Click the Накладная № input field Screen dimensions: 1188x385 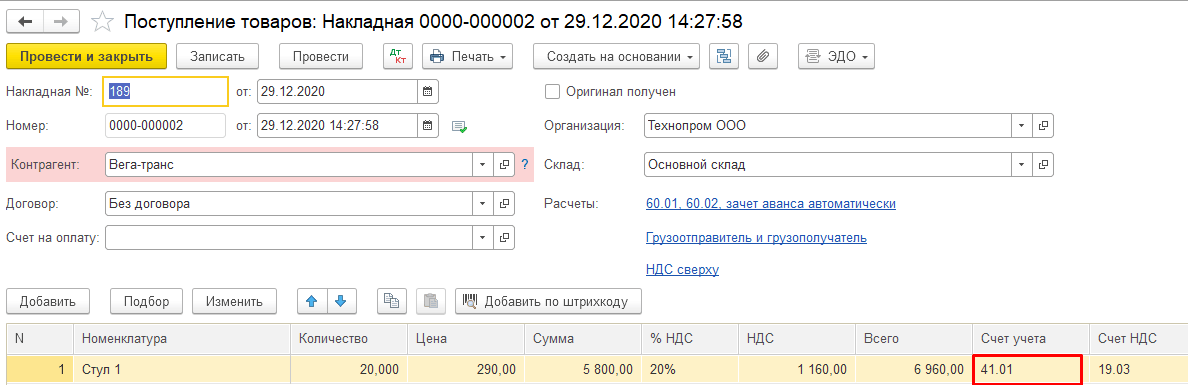[166, 92]
